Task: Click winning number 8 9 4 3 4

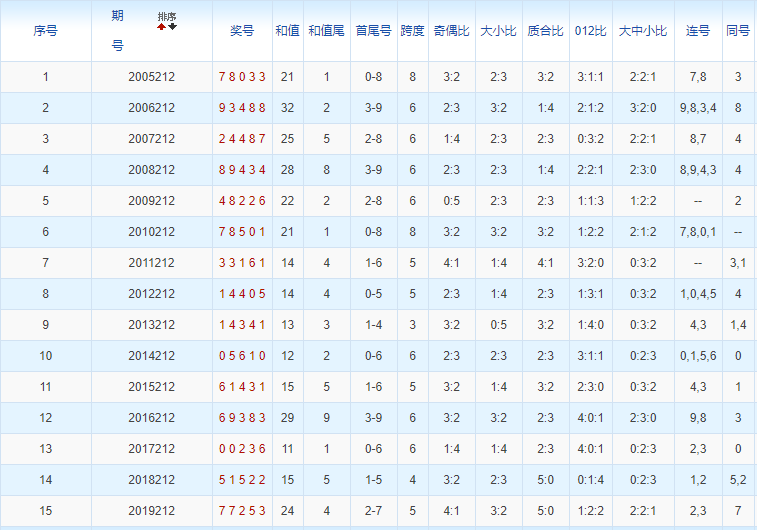Action: [x=242, y=170]
